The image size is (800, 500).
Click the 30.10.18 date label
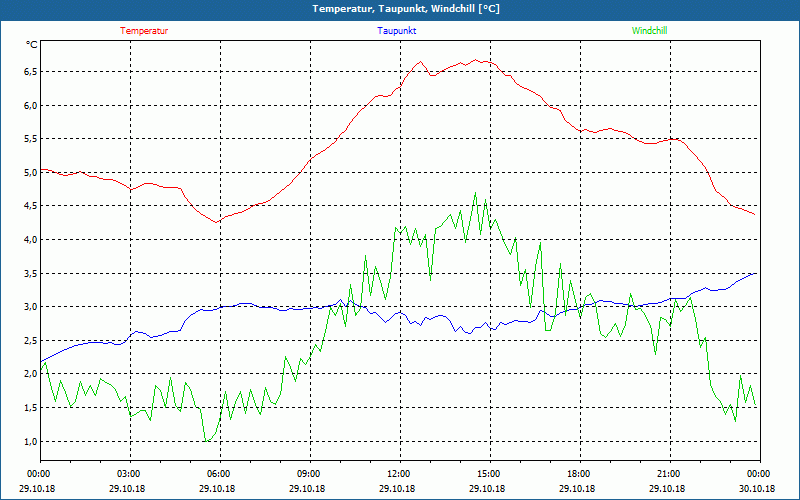(x=757, y=488)
